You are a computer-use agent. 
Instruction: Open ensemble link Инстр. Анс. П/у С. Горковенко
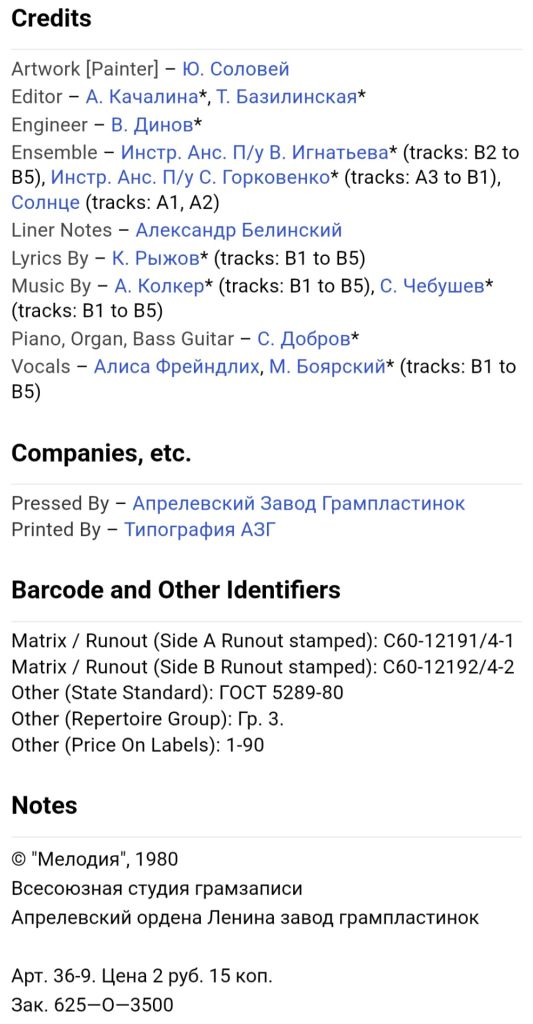click(190, 178)
